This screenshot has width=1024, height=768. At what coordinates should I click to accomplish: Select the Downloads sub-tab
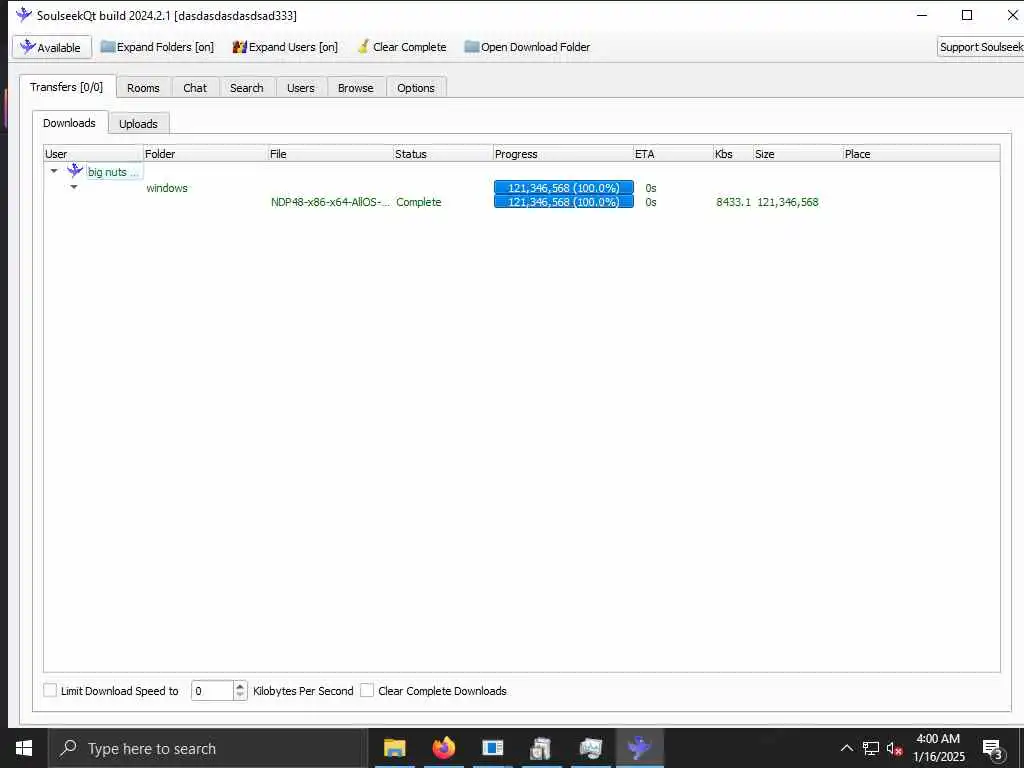pos(69,123)
